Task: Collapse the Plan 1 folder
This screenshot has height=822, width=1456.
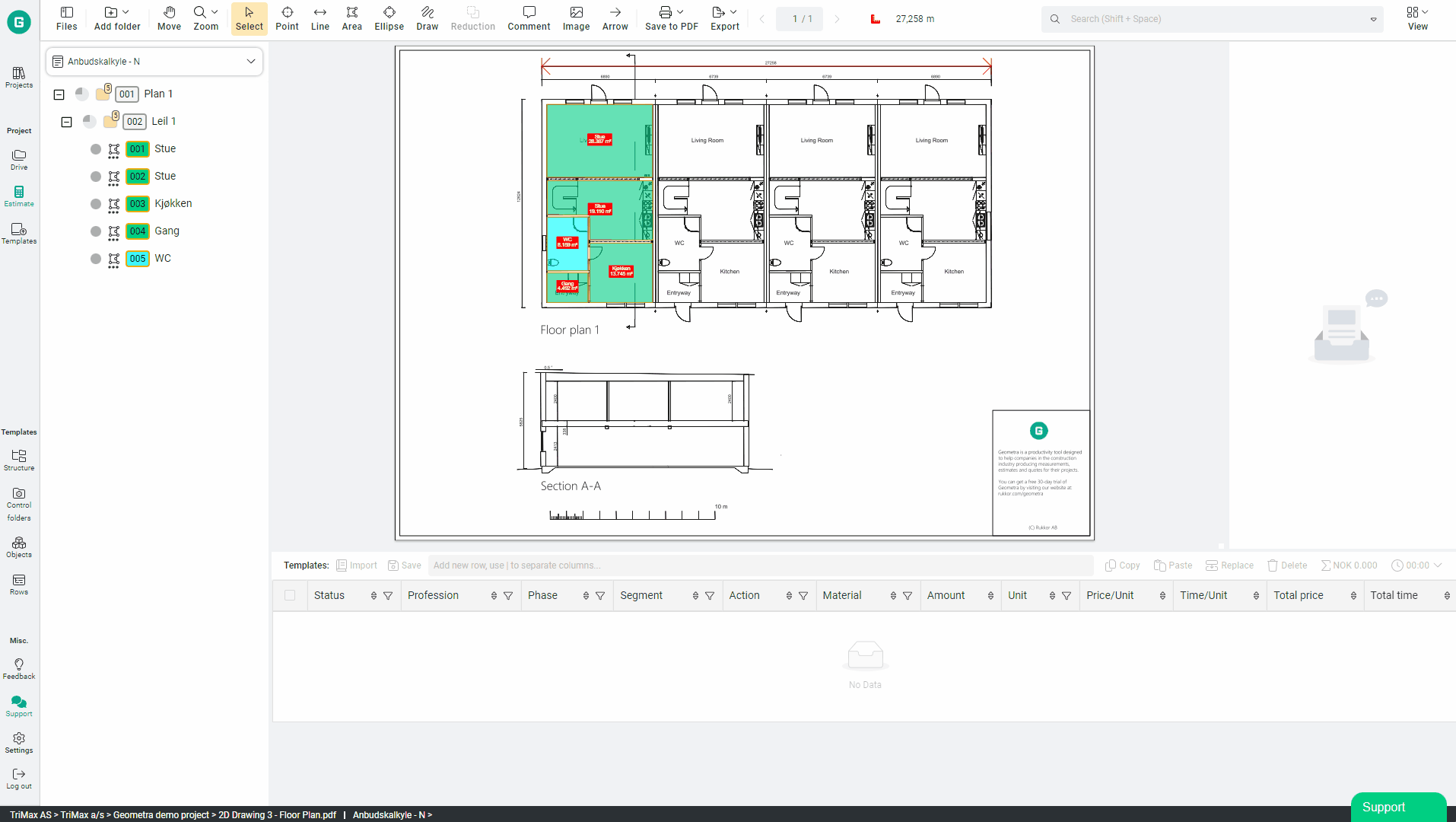Action: coord(59,94)
